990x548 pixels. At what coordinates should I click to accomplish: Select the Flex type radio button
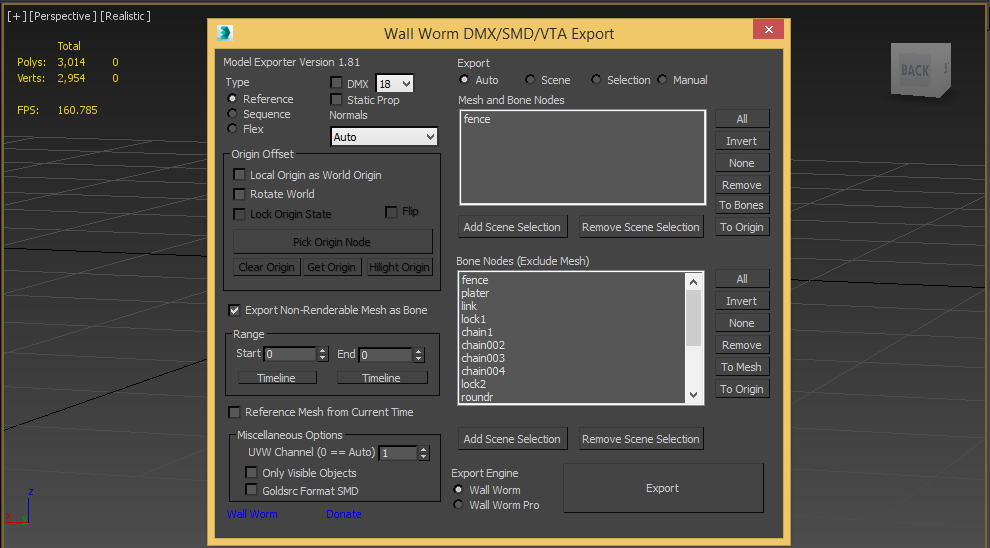(x=232, y=129)
